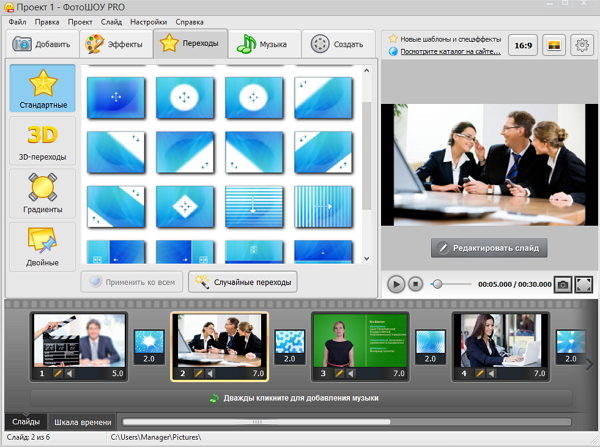Viewport: 600px width, 447px height.
Task: Open settings with the gear icon
Action: click(x=582, y=45)
